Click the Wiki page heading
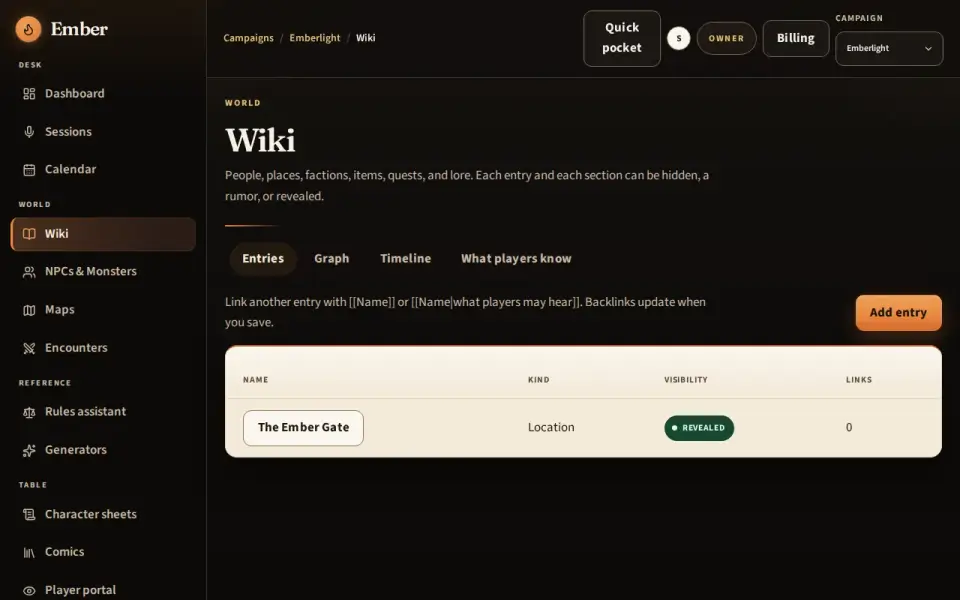This screenshot has width=960, height=600. pyautogui.click(x=260, y=140)
